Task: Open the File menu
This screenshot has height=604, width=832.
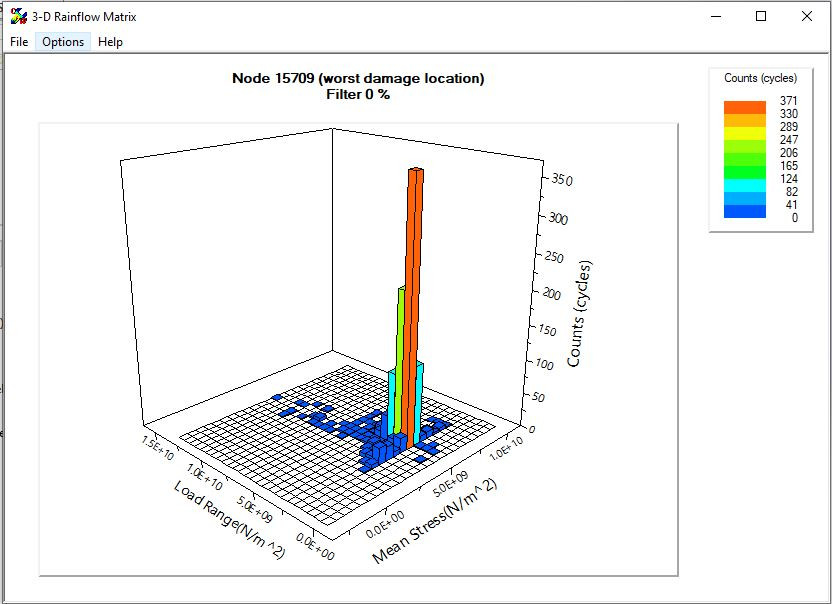Action: pyautogui.click(x=19, y=42)
